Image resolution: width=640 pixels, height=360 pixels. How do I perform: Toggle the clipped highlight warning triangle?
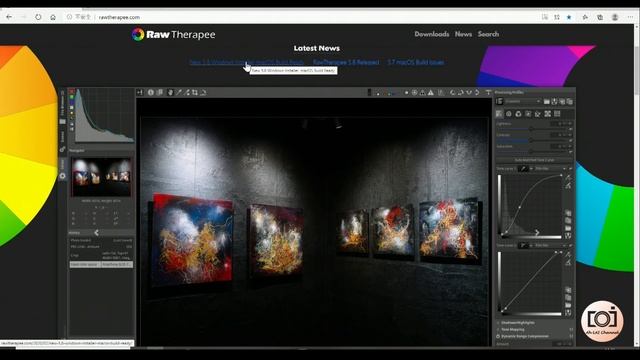[431, 93]
